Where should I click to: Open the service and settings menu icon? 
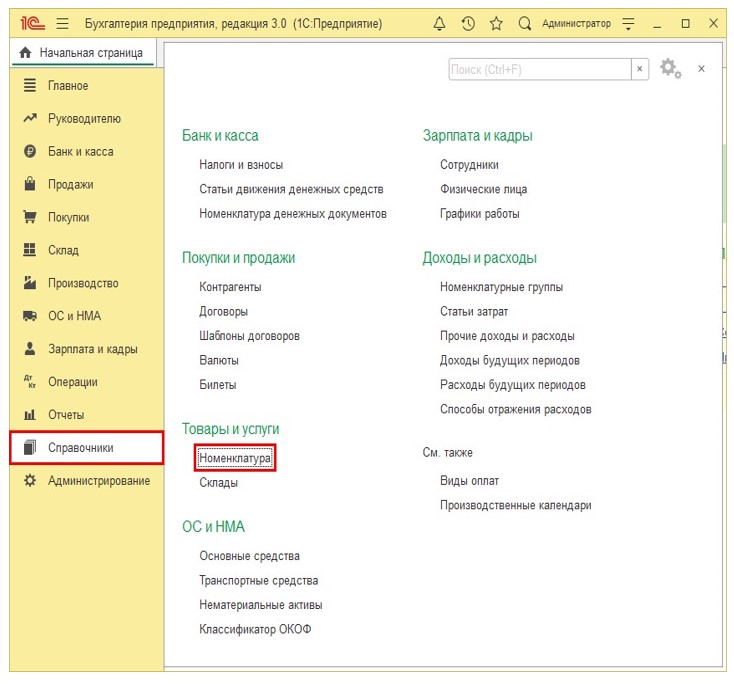point(628,23)
